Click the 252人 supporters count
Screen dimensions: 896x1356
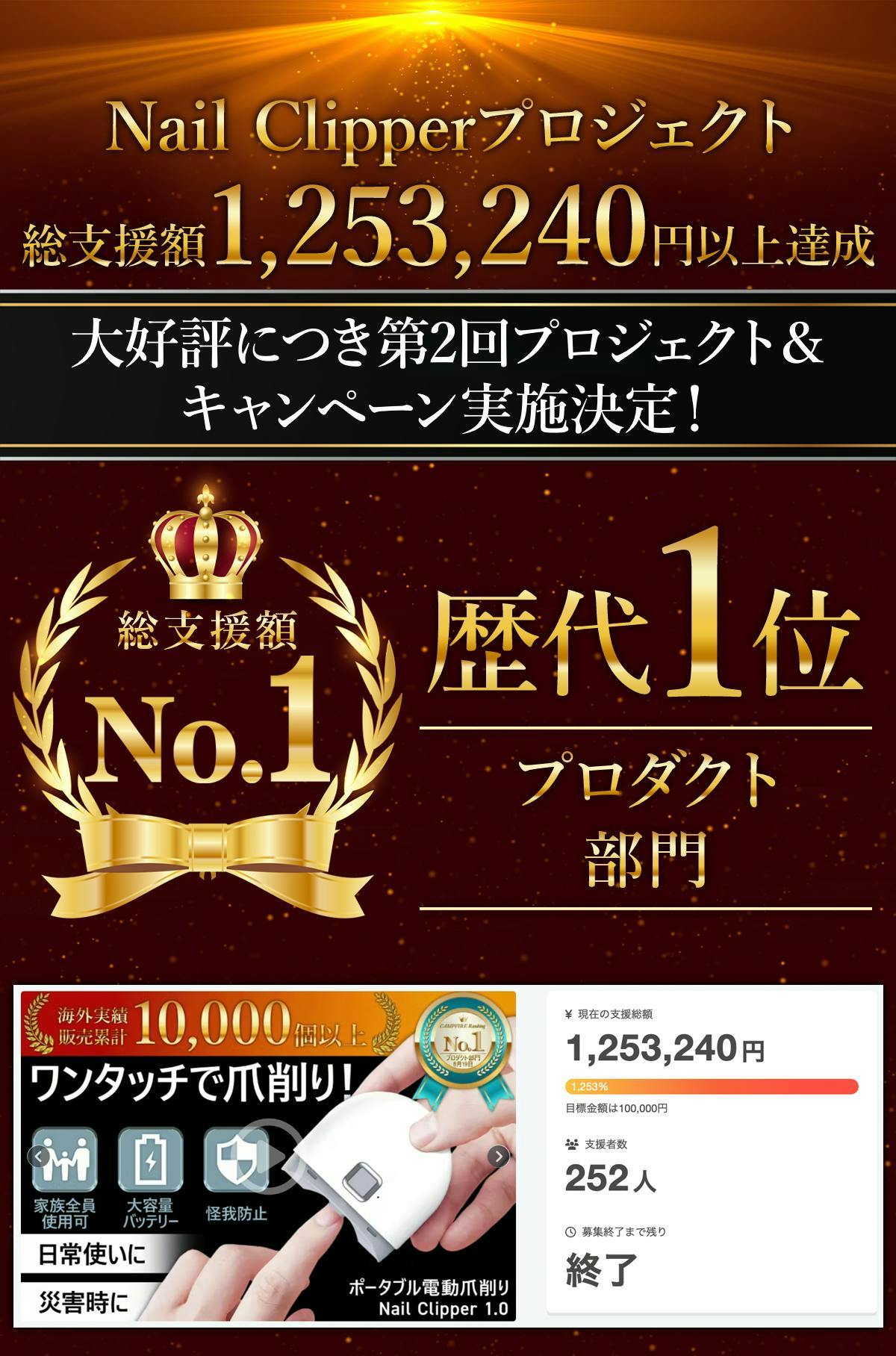click(611, 1180)
